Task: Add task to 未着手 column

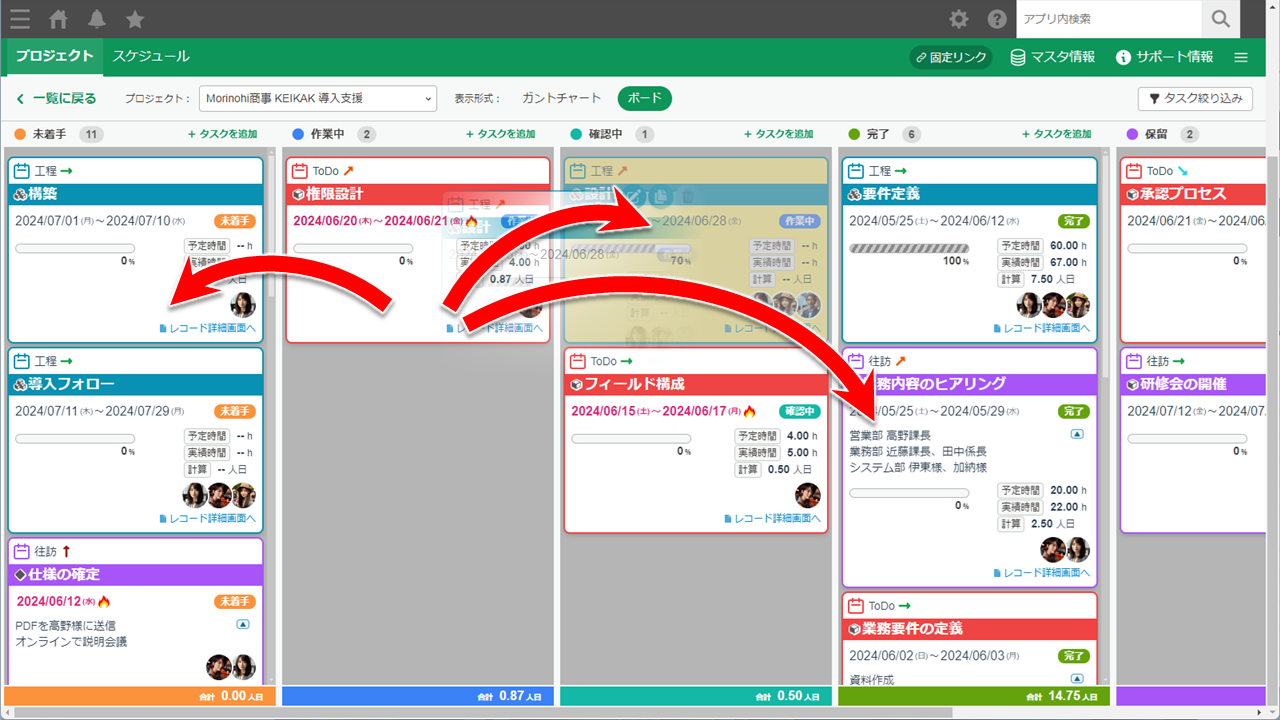Action: pyautogui.click(x=222, y=134)
